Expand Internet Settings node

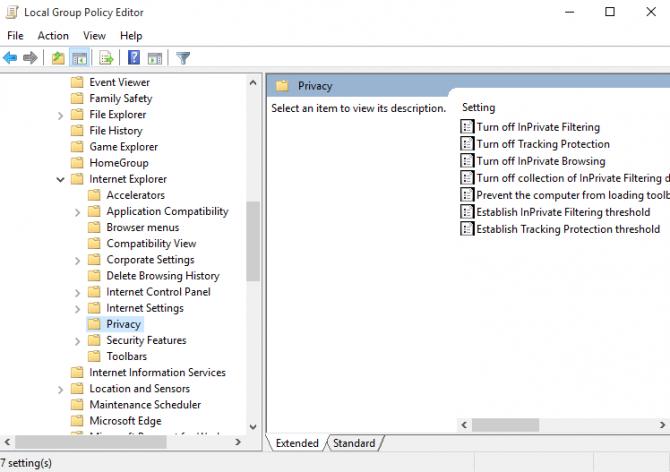tap(77, 309)
